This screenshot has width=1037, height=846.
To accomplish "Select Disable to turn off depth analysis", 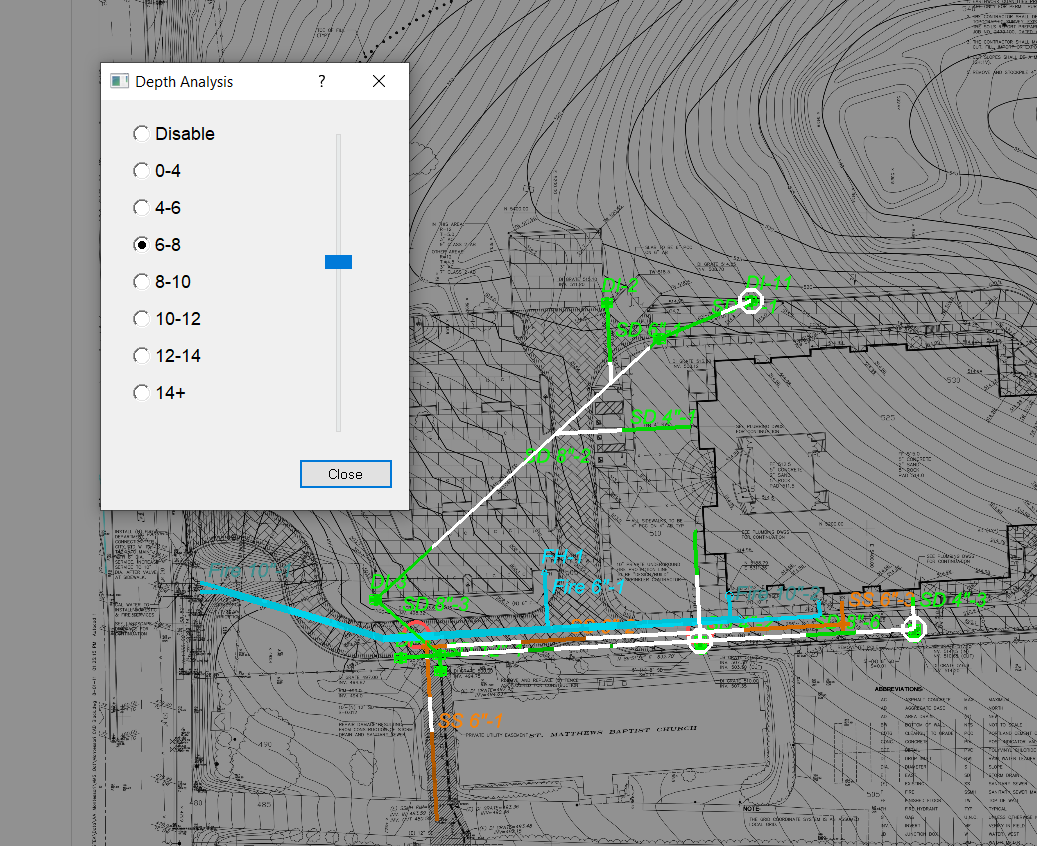I will pos(141,133).
